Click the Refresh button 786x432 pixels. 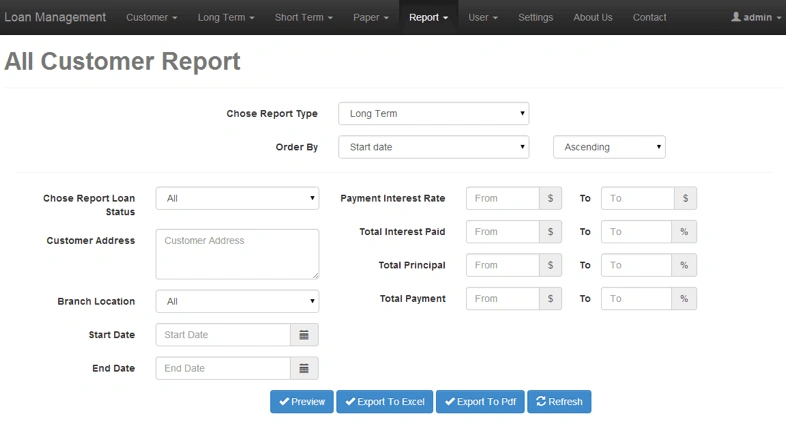coord(559,402)
